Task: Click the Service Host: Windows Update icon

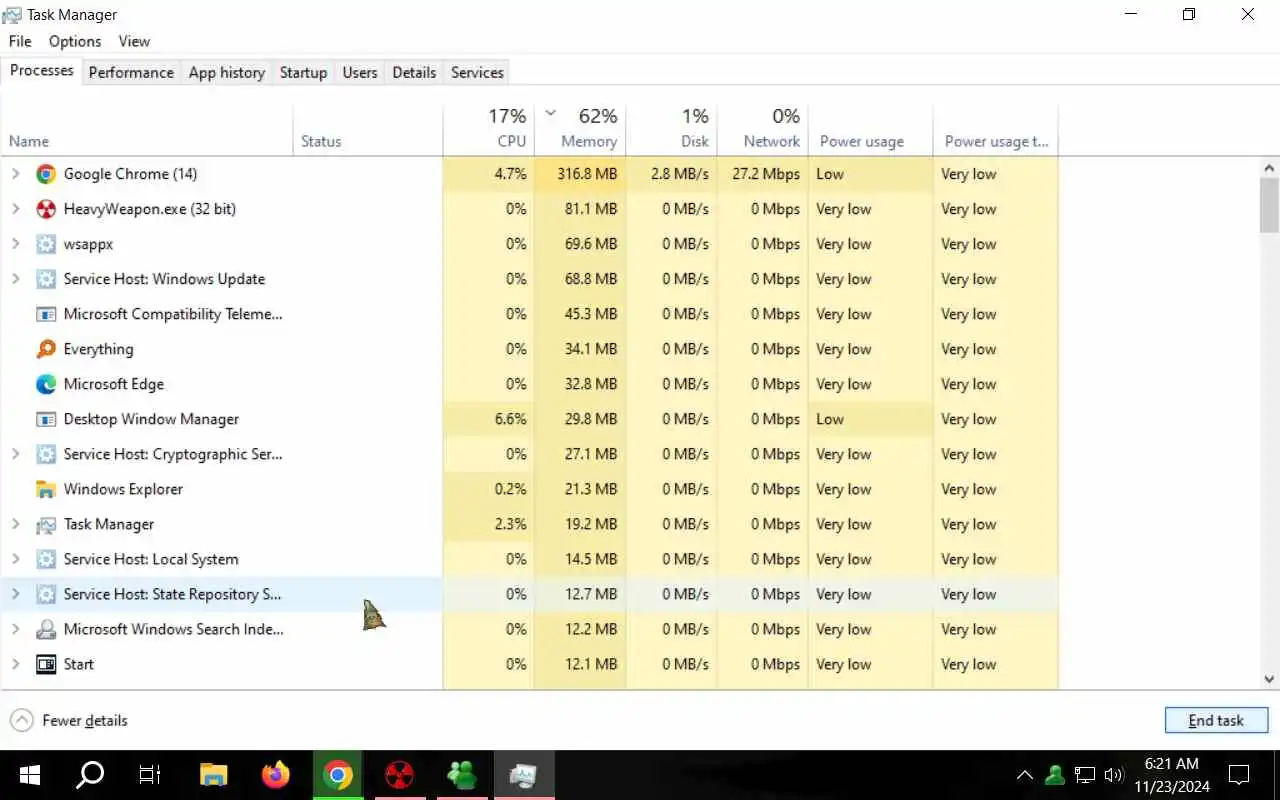Action: point(46,279)
